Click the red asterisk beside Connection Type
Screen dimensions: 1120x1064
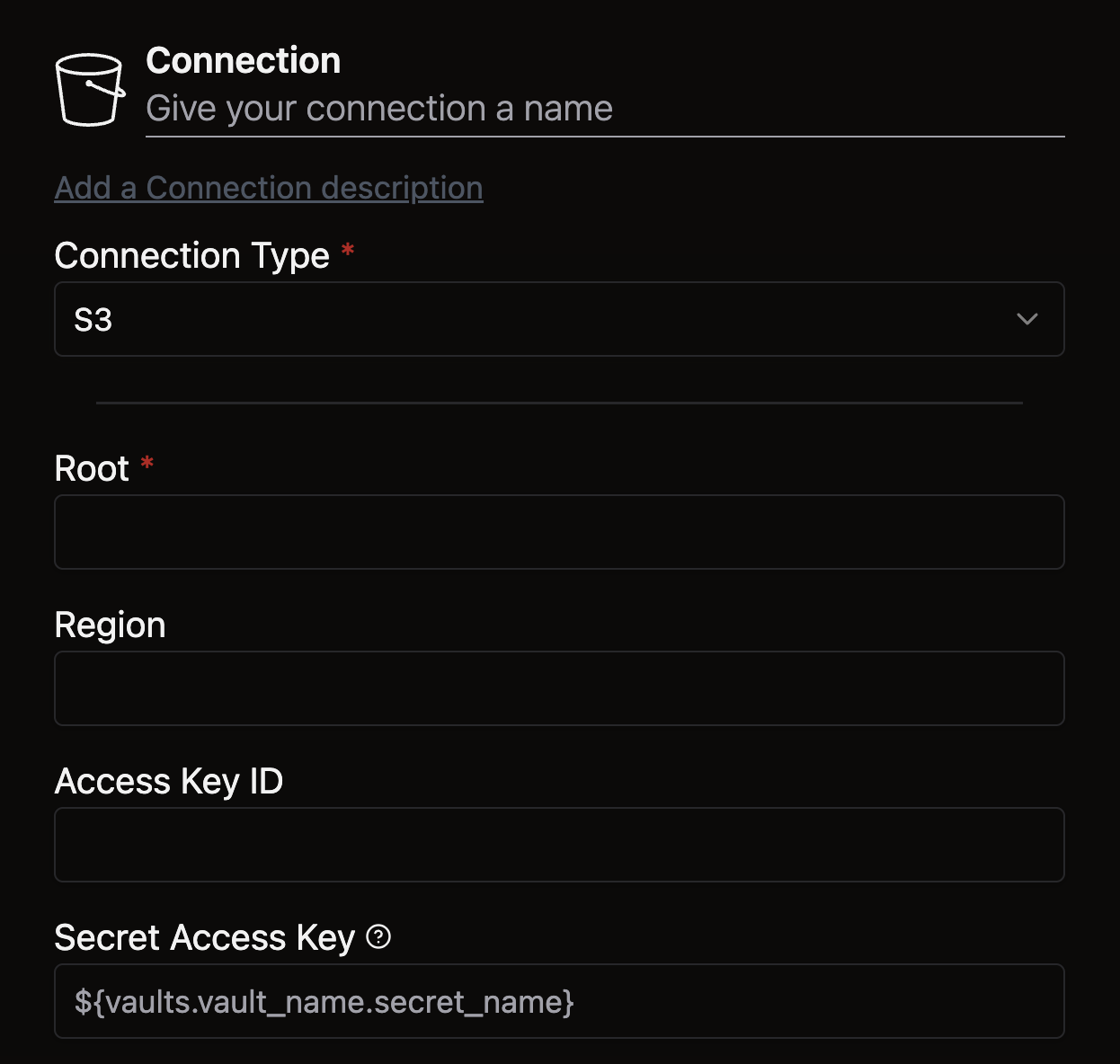[348, 251]
